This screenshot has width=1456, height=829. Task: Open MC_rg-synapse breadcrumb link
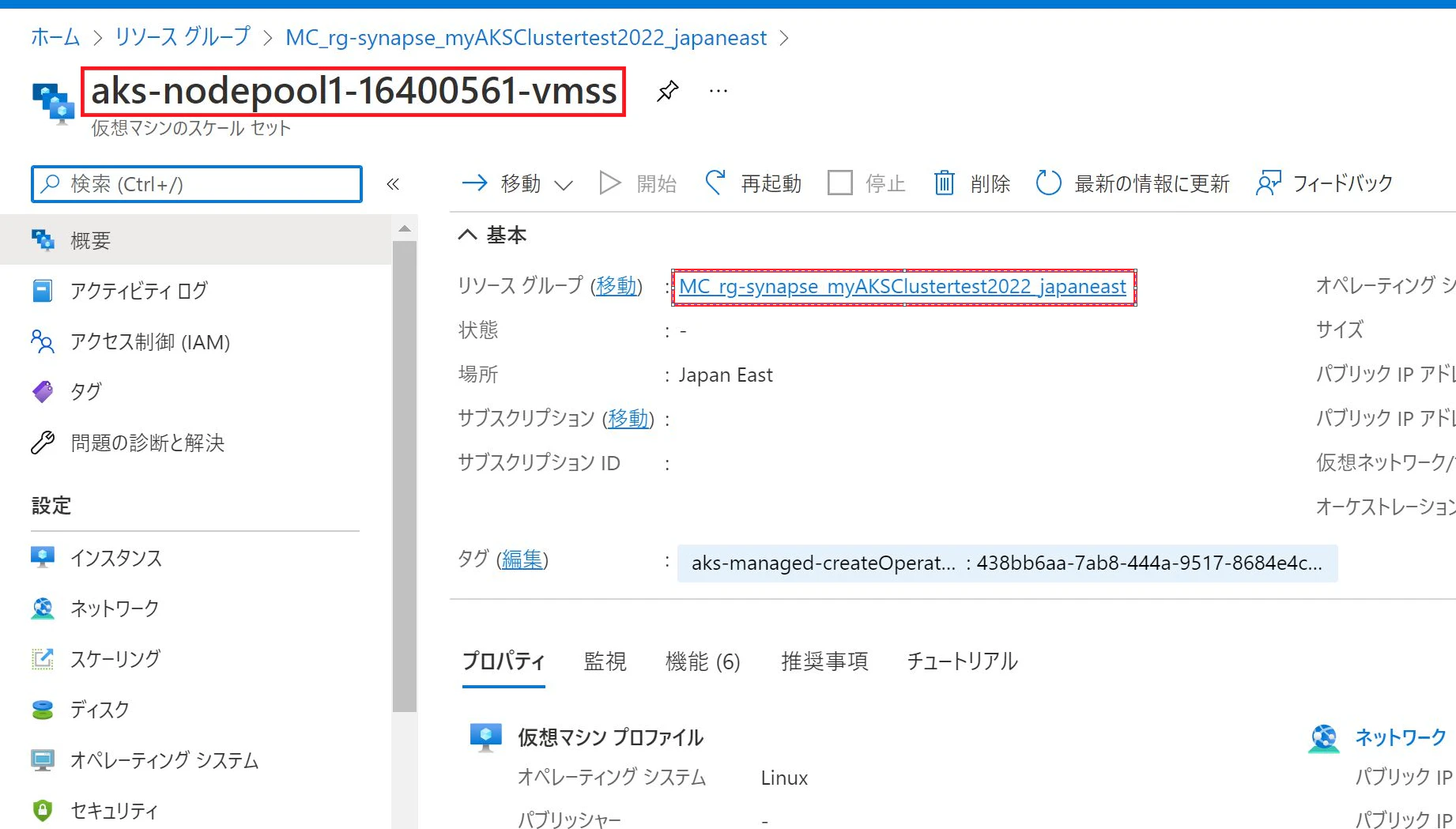coord(526,37)
